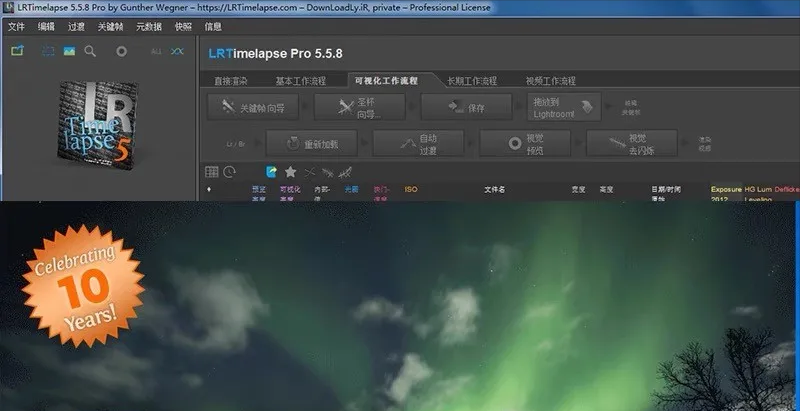Click the 视觉预览 button

tap(525, 144)
